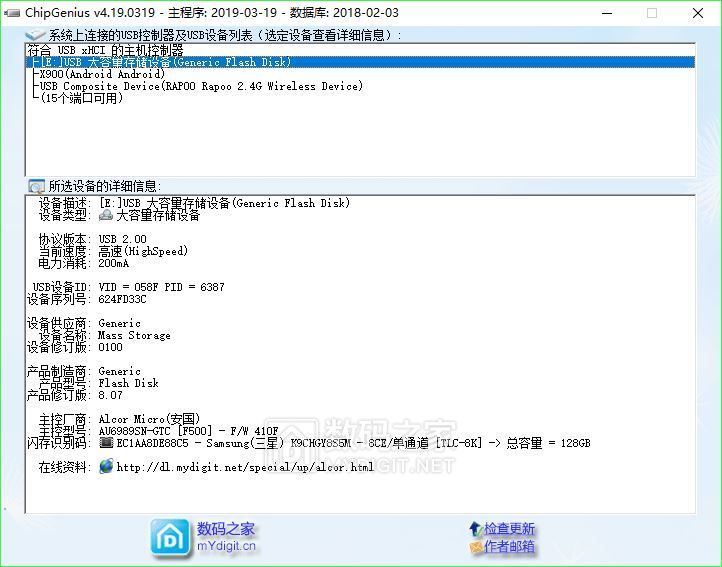Image resolution: width=722 pixels, height=567 pixels.
Task: Click the Samsung K9CHGY8S5M flash ID line
Action: pyautogui.click(x=353, y=443)
